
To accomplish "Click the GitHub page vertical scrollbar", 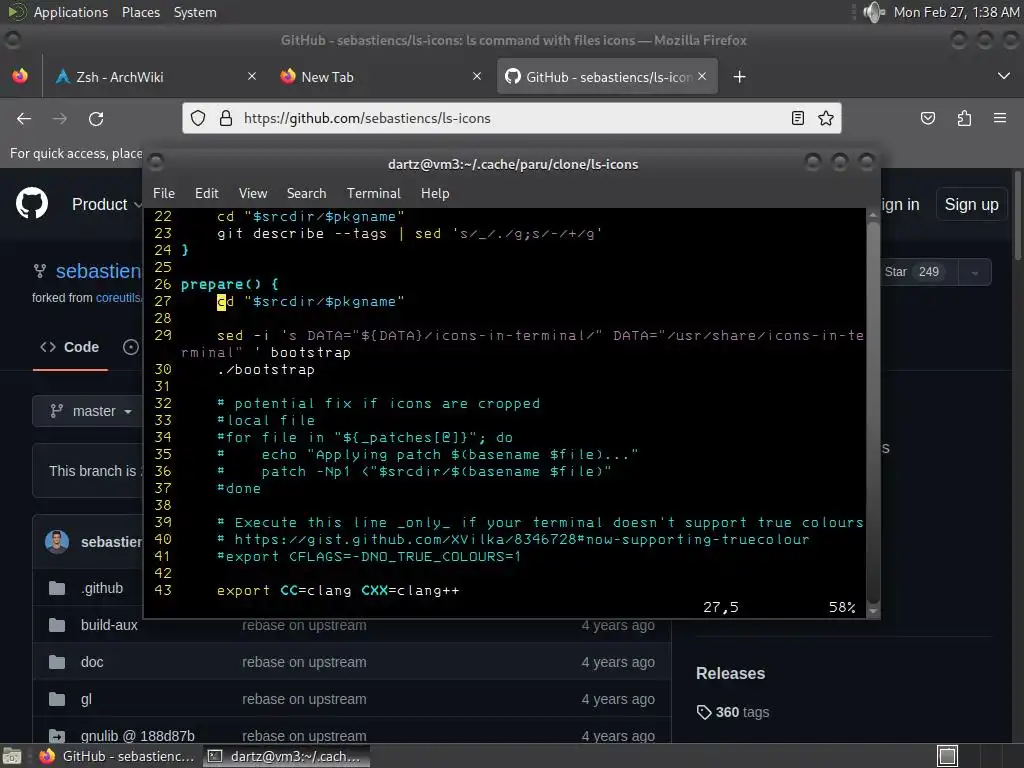I will tap(1018, 215).
